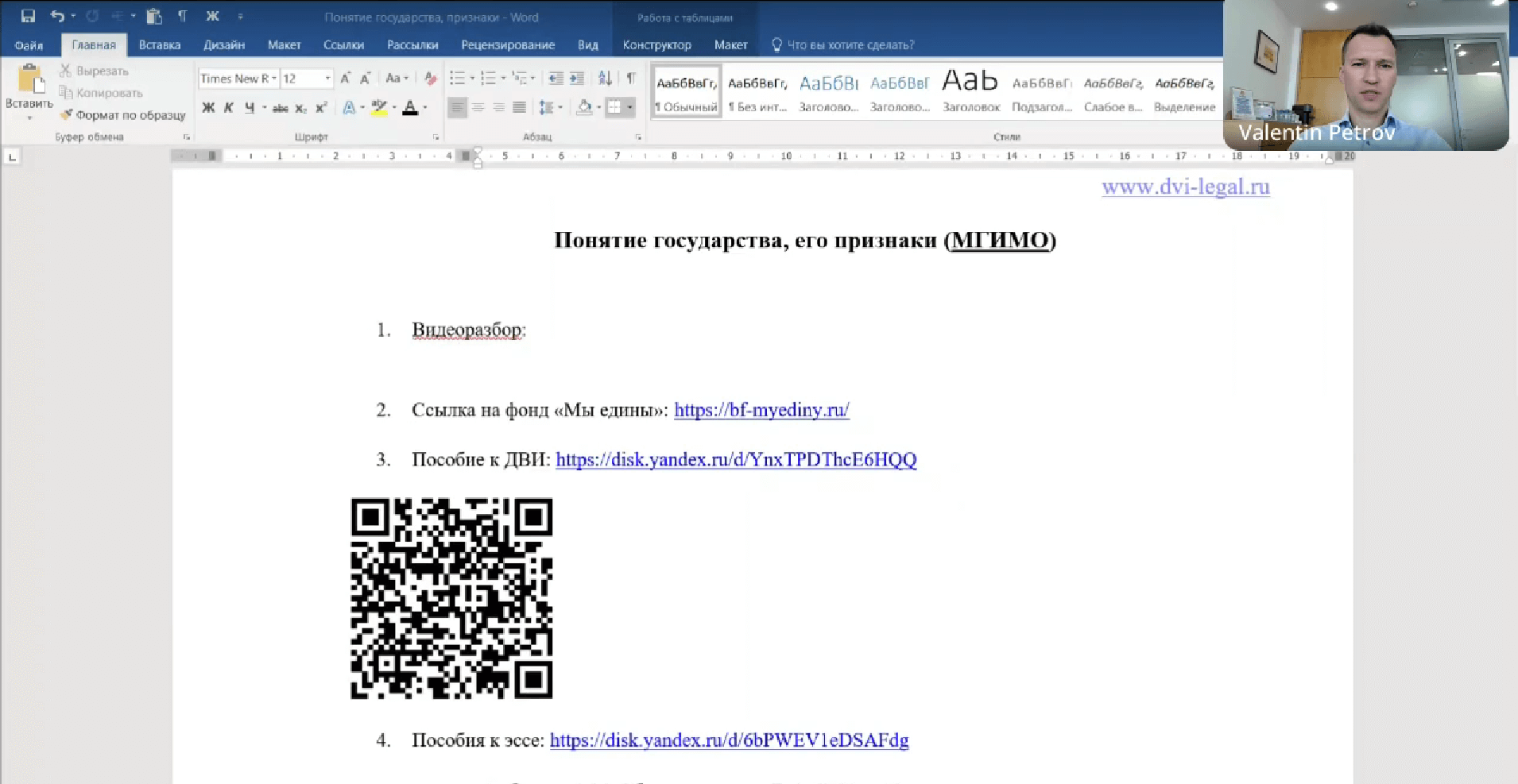Viewport: 1518px width, 784px height.
Task: Open the bf-myediny.ru hyperlink
Action: click(x=761, y=410)
